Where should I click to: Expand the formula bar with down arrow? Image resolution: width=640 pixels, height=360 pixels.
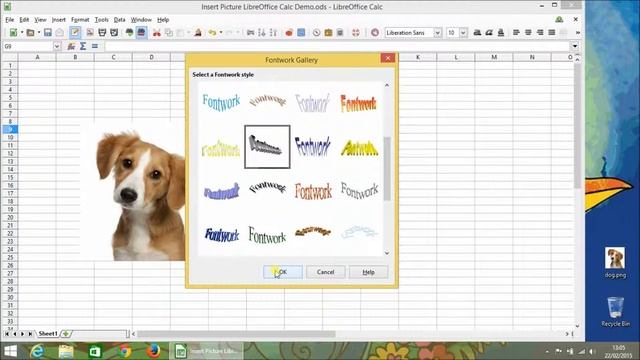575,46
